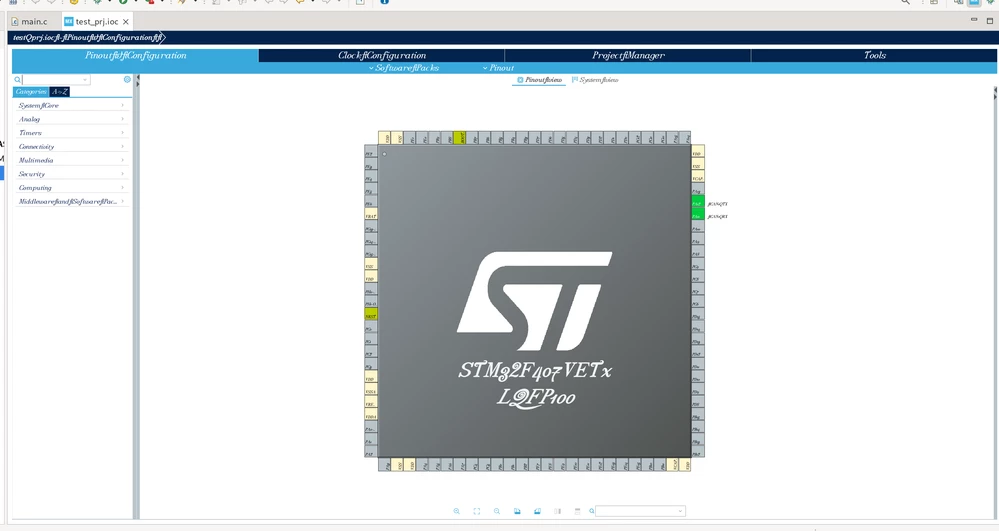
Task: Open the Clock Configuration tab
Action: (x=382, y=55)
